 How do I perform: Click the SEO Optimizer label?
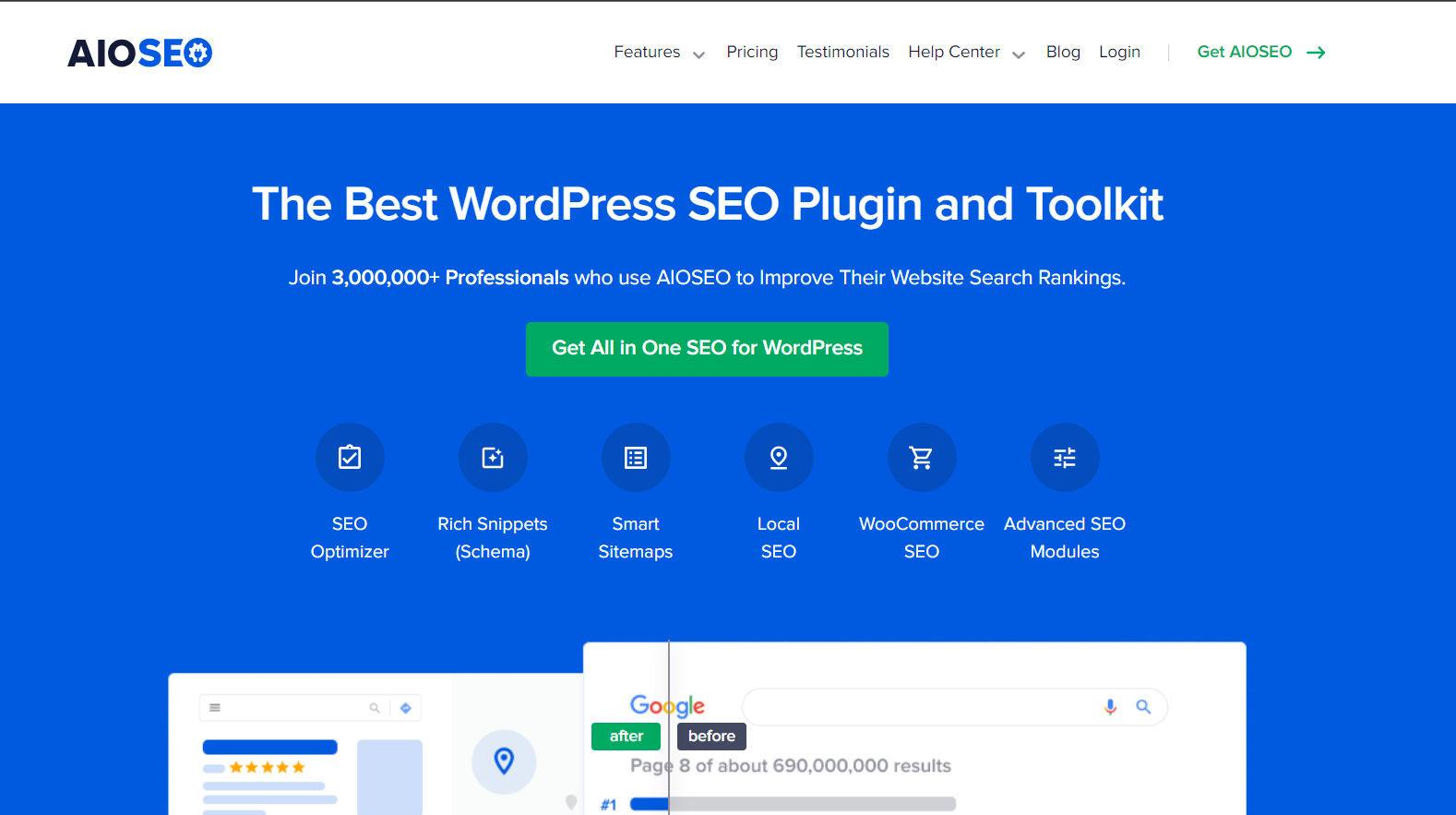point(350,538)
